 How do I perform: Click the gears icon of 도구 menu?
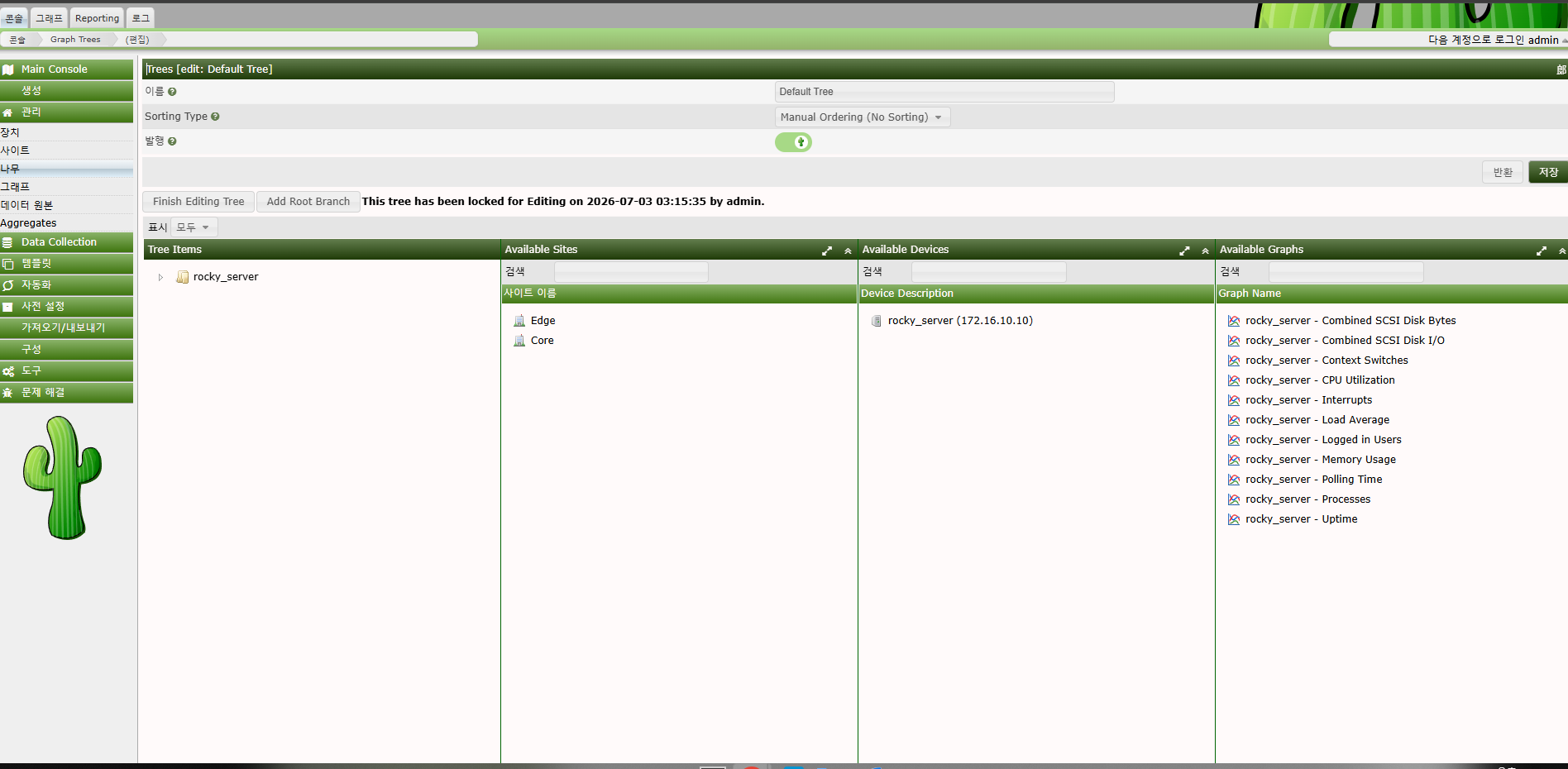(8, 371)
